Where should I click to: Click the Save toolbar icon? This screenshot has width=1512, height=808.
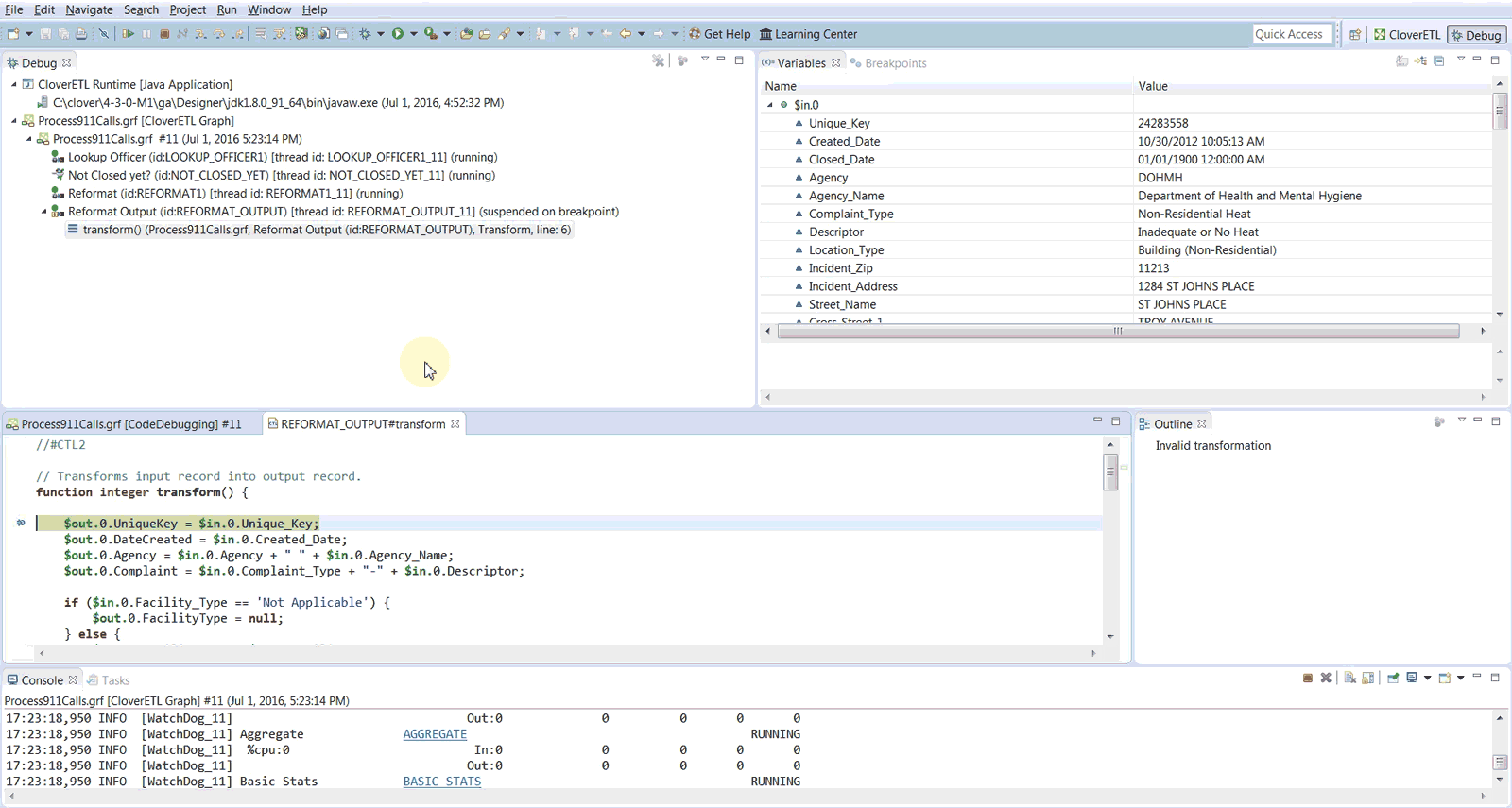45,34
